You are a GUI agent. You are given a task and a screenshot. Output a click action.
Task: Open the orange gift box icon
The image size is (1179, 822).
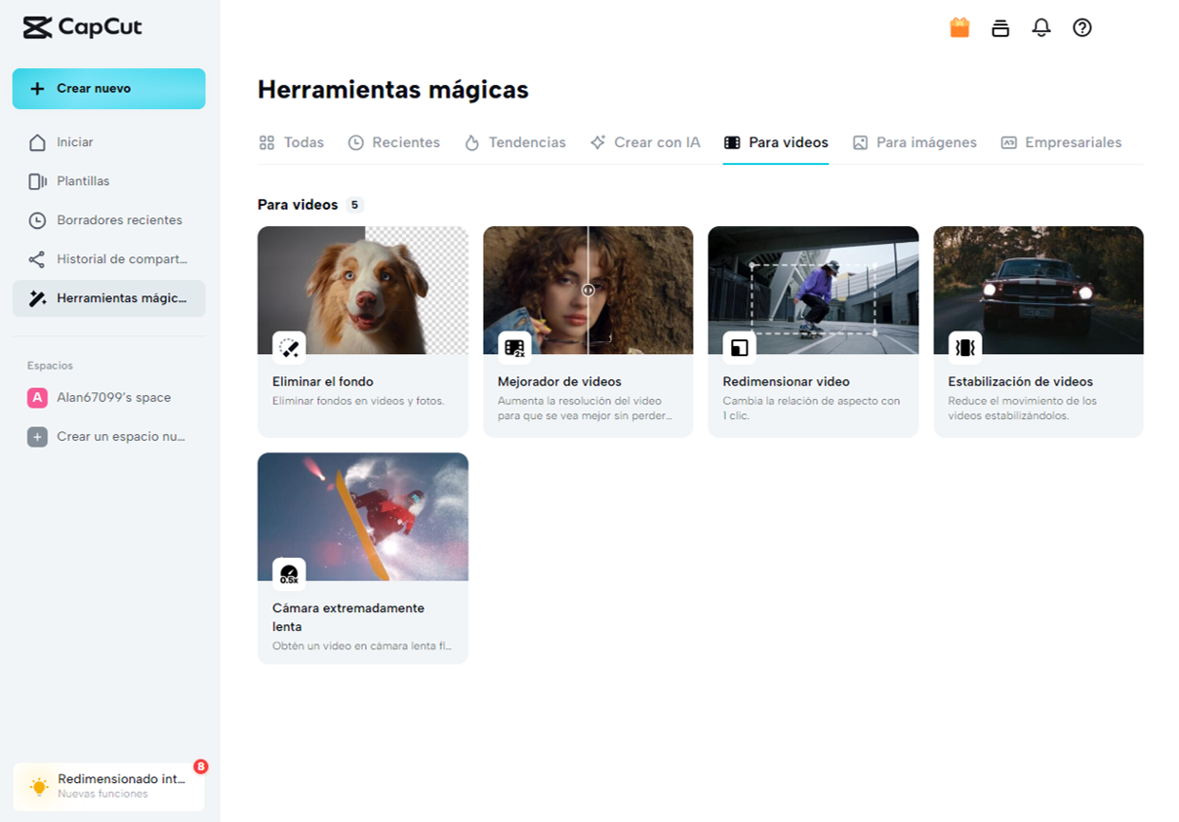(x=959, y=28)
